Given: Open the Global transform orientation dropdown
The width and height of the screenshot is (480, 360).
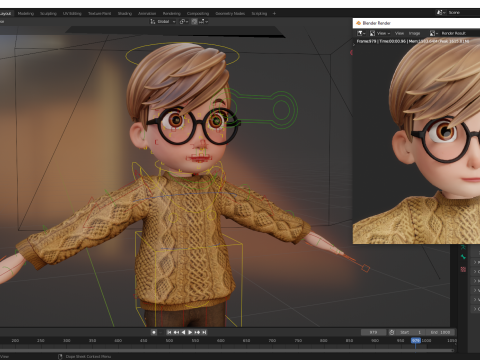Looking at the screenshot, I should click(x=163, y=21).
